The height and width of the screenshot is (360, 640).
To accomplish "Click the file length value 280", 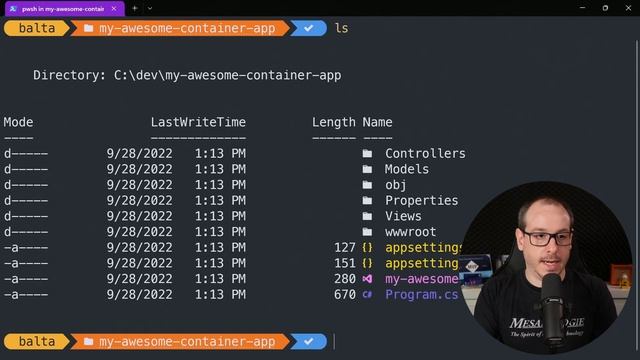I will [345, 279].
